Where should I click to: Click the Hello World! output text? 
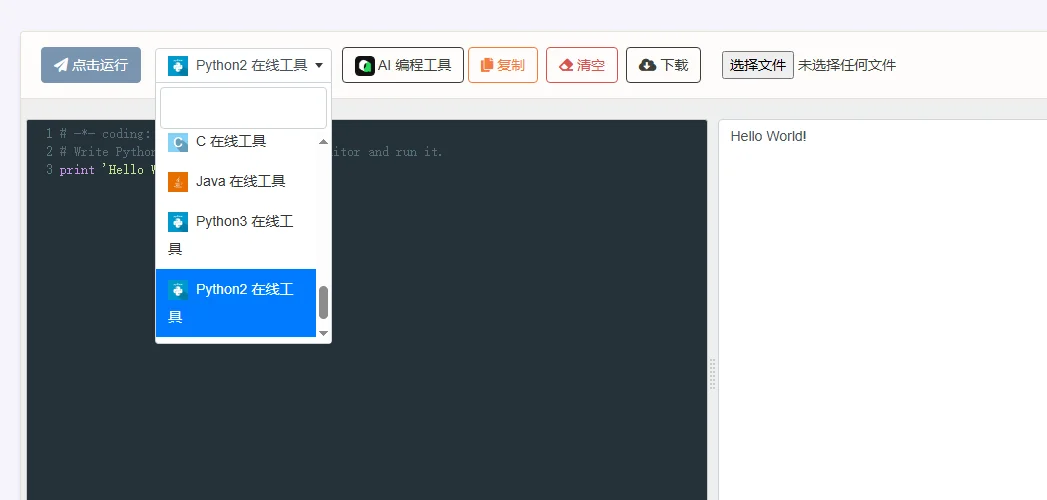(x=769, y=136)
